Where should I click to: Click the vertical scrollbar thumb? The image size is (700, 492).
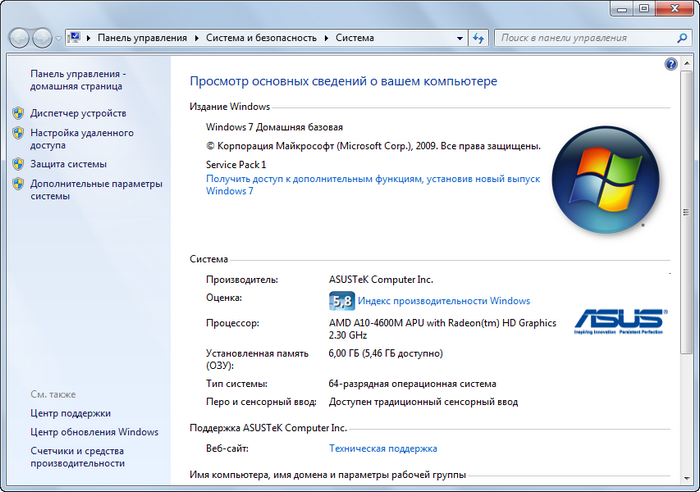coord(686,213)
